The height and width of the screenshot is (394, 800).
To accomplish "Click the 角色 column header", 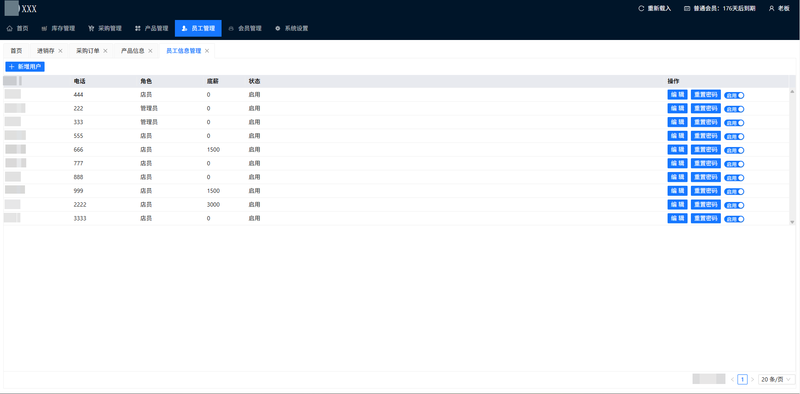I will (x=146, y=81).
